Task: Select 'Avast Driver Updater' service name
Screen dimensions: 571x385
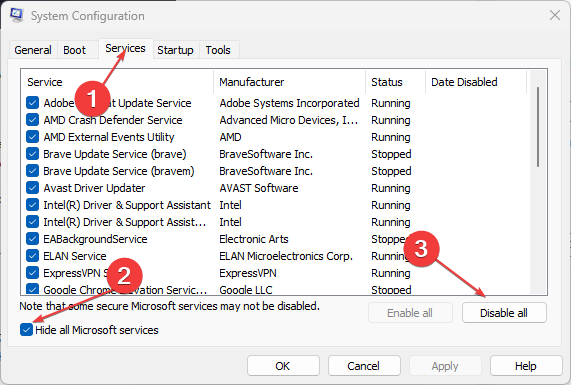Action: coord(94,188)
